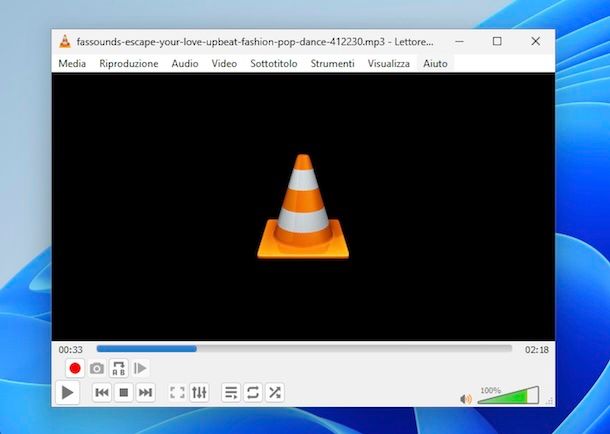The image size is (610, 434).
Task: Toggle the A-B loop button
Action: (119, 368)
